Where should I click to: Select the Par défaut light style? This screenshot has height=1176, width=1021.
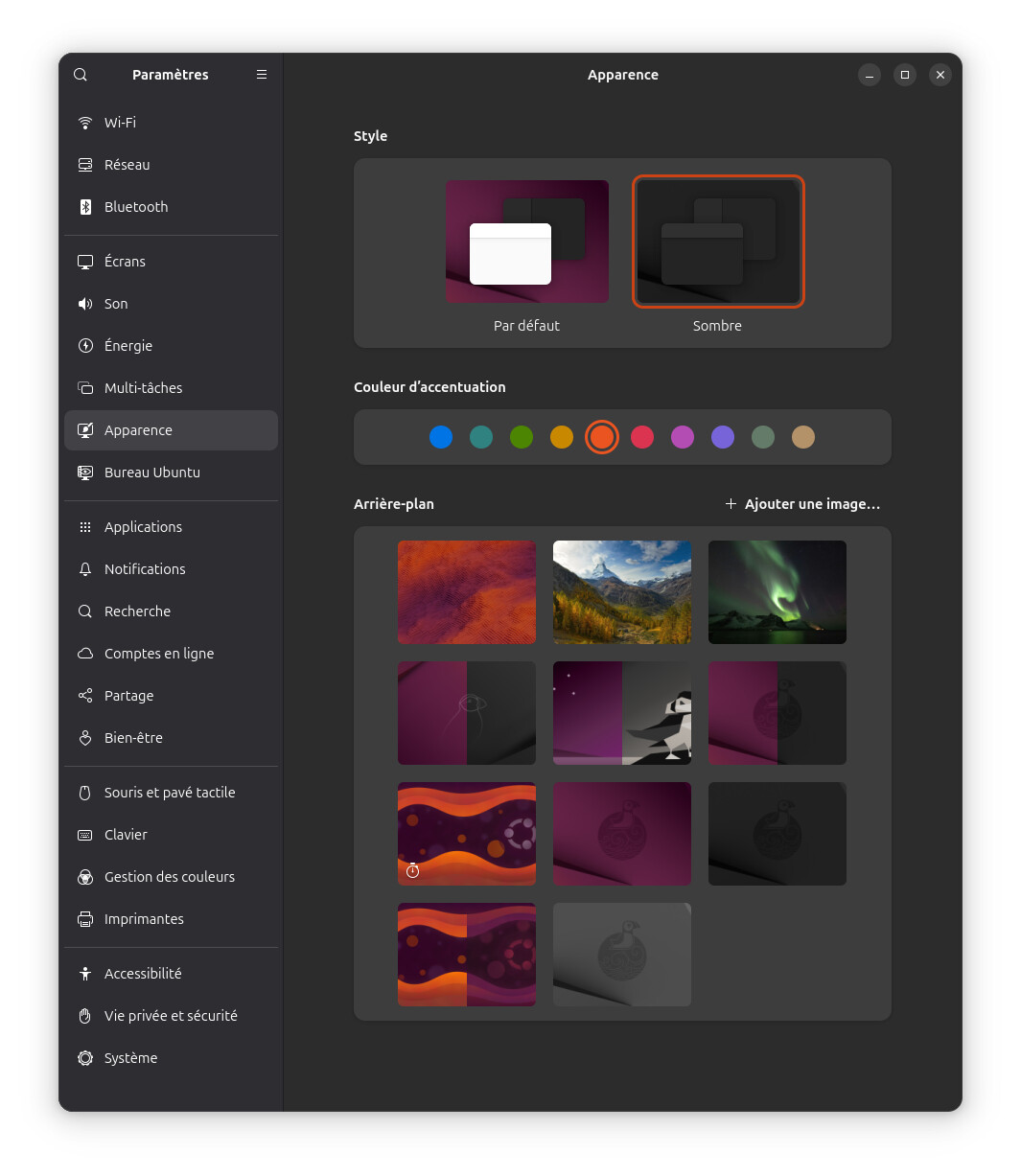coord(526,242)
